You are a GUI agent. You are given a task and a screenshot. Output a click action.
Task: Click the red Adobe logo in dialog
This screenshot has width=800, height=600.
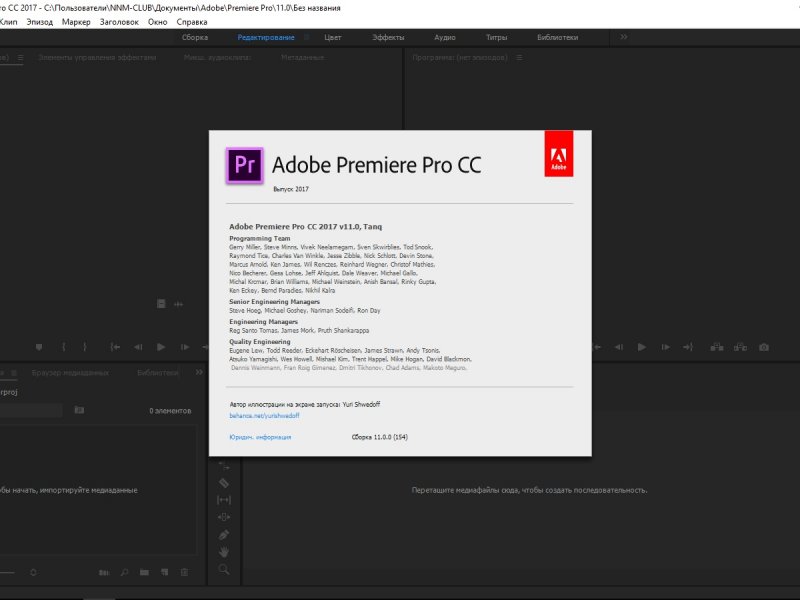(559, 154)
